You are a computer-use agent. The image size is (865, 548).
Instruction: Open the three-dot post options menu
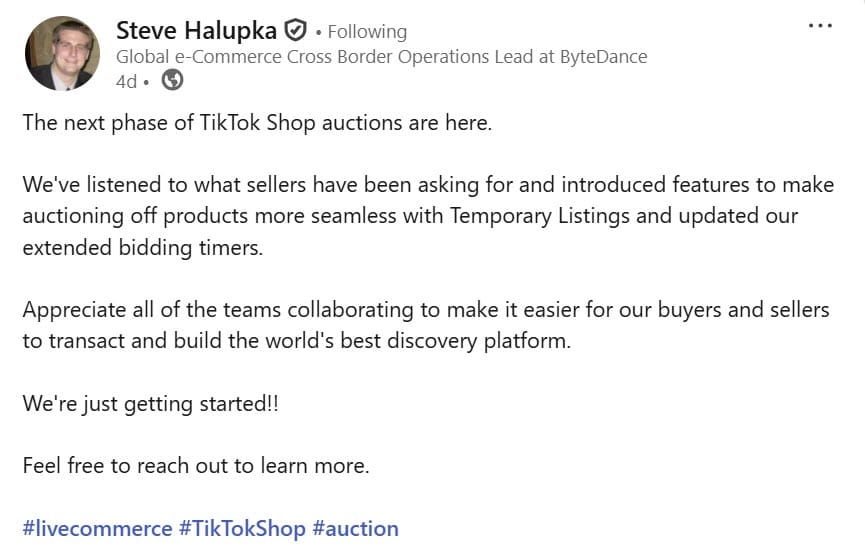click(x=819, y=26)
